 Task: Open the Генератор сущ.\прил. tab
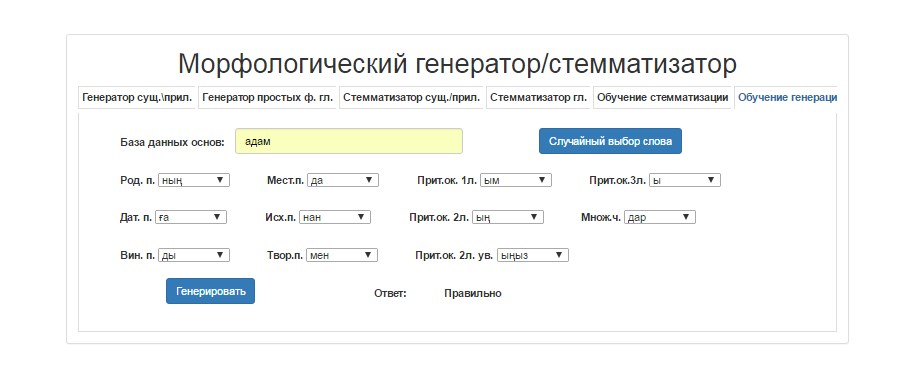(x=137, y=98)
